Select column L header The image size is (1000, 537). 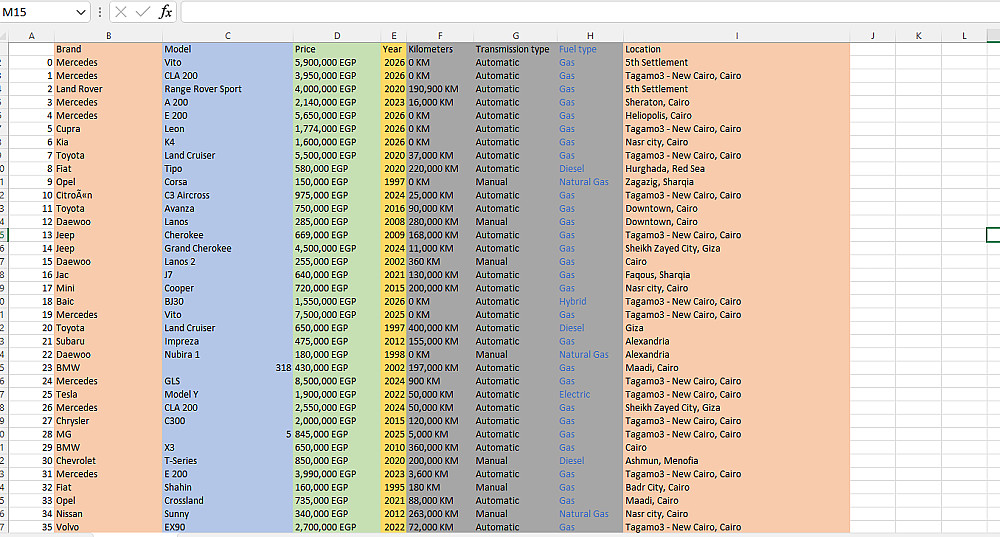click(964, 36)
